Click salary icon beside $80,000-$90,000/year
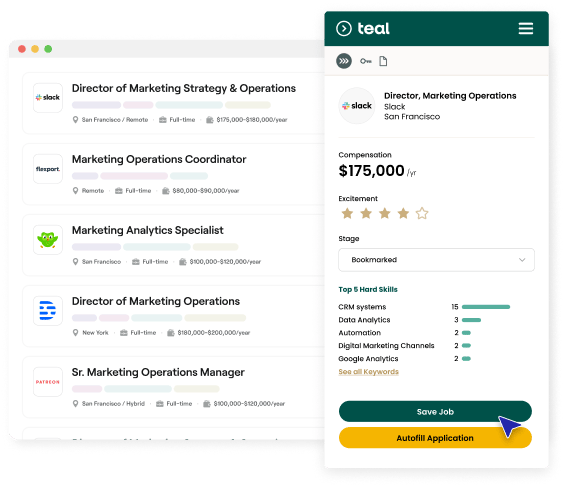The height and width of the screenshot is (487, 564). (x=165, y=191)
